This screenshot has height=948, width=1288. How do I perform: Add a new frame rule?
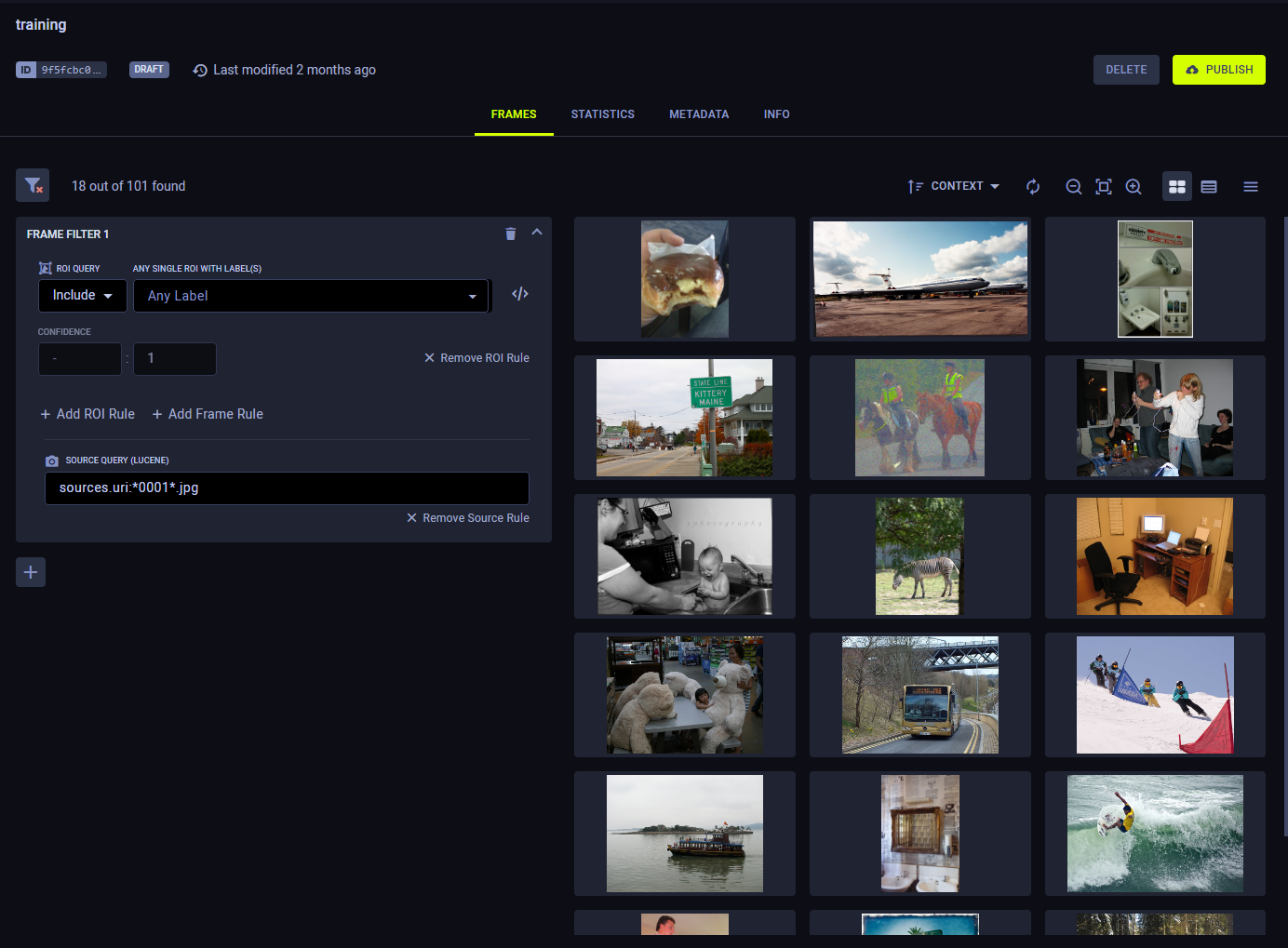208,414
